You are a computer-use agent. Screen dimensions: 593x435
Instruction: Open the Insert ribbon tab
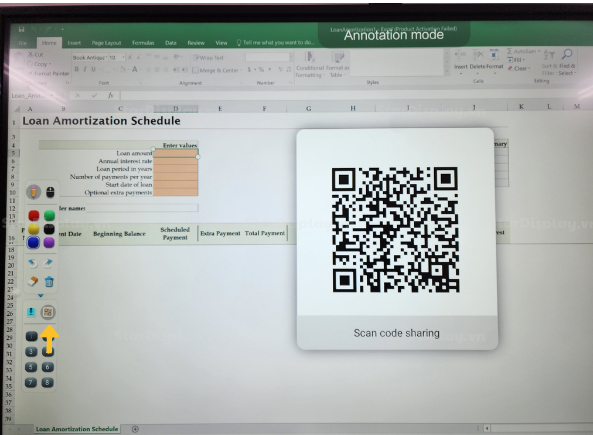[x=74, y=43]
